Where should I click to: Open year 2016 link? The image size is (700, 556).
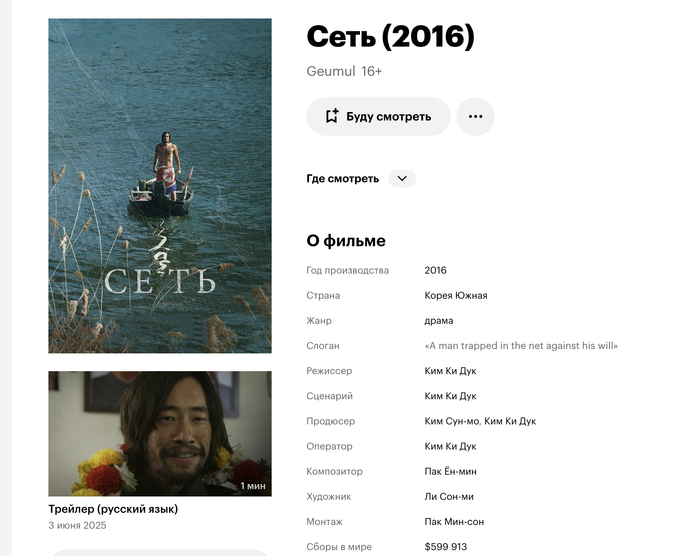pyautogui.click(x=435, y=270)
